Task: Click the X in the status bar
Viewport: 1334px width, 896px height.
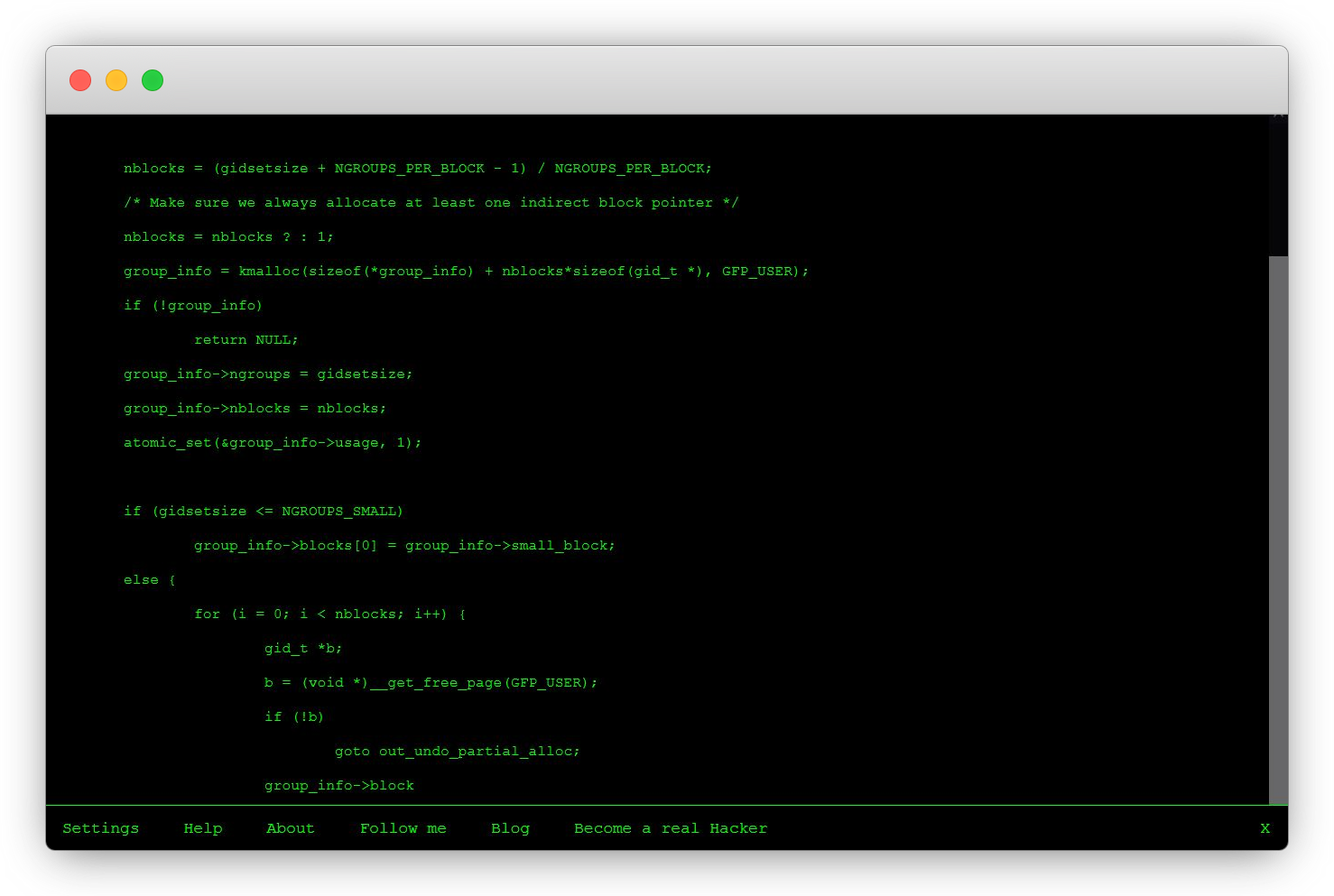Action: pyautogui.click(x=1265, y=827)
